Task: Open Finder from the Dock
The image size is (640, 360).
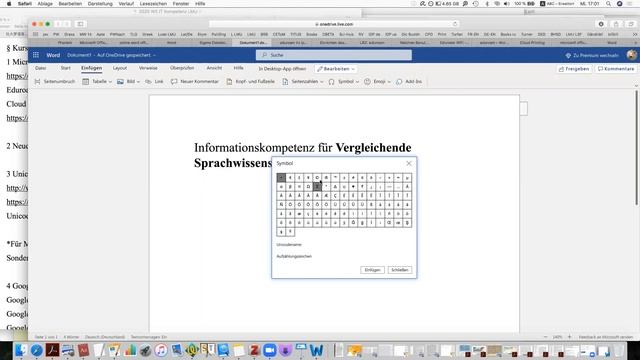Action: pos(21,350)
